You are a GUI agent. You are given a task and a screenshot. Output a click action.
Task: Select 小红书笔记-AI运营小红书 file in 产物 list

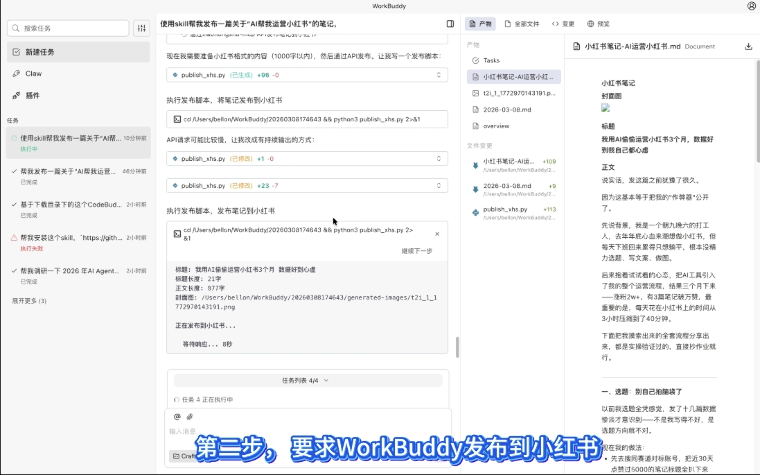[x=513, y=77]
